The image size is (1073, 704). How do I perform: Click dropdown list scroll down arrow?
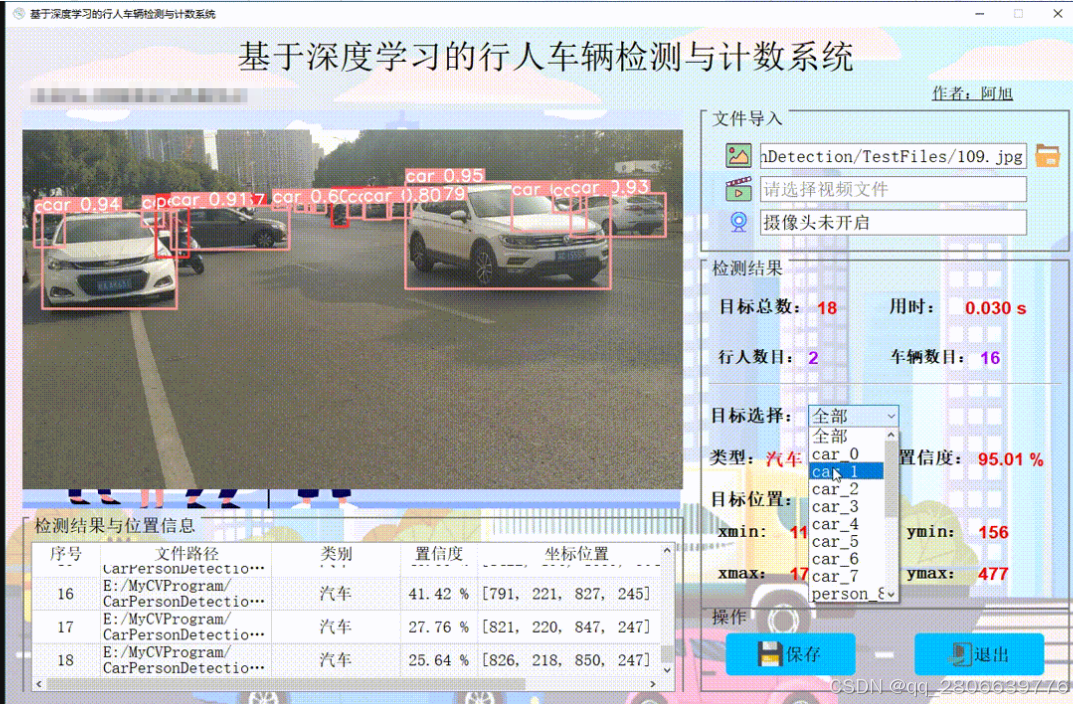coord(891,595)
